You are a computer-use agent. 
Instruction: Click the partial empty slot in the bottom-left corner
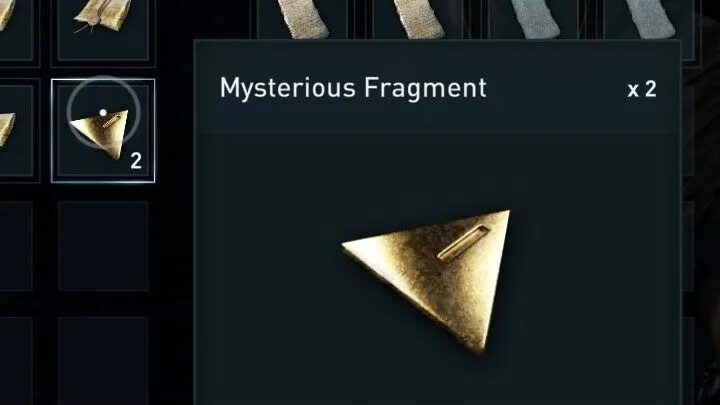[x=17, y=361]
